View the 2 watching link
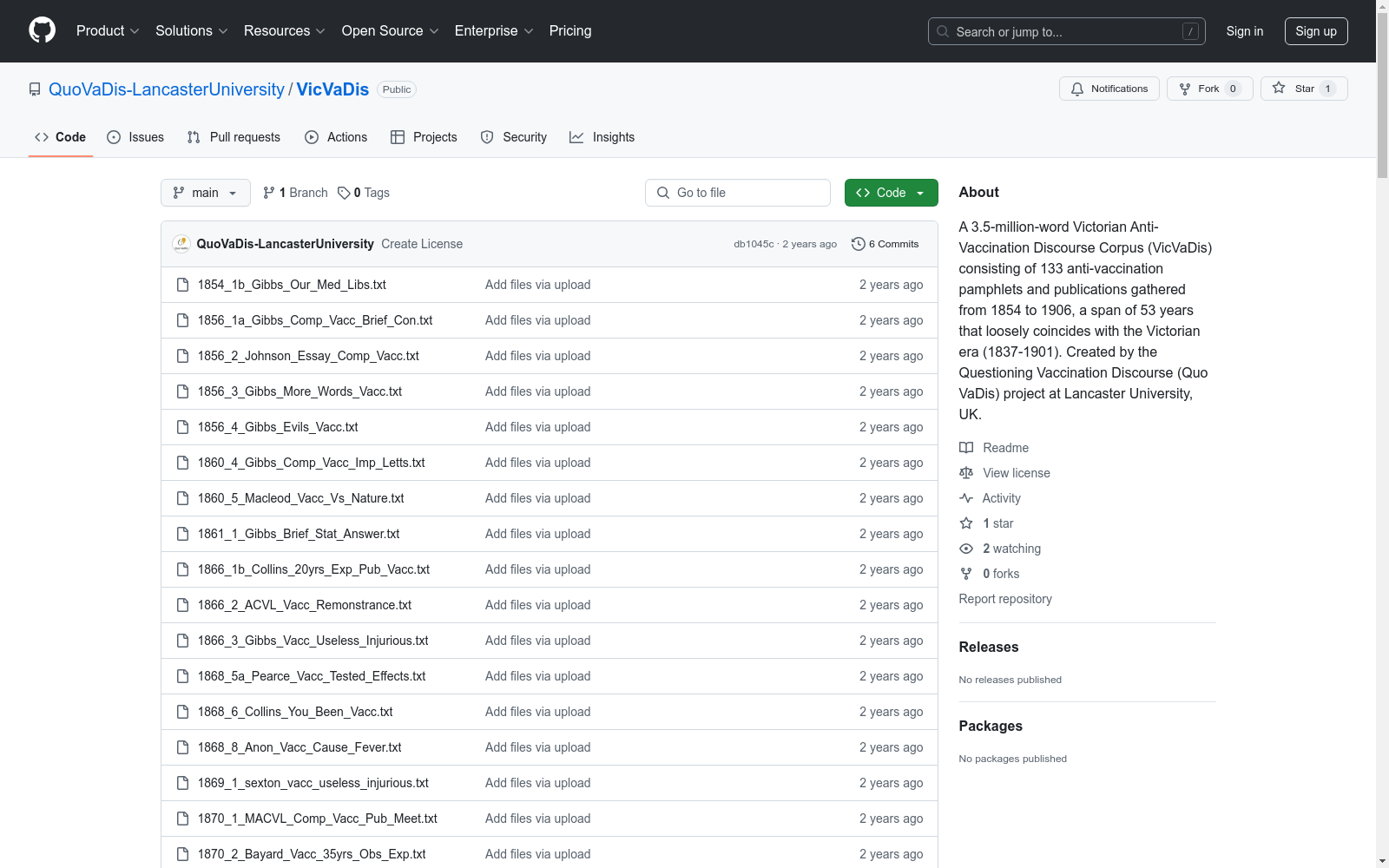 [1000, 549]
